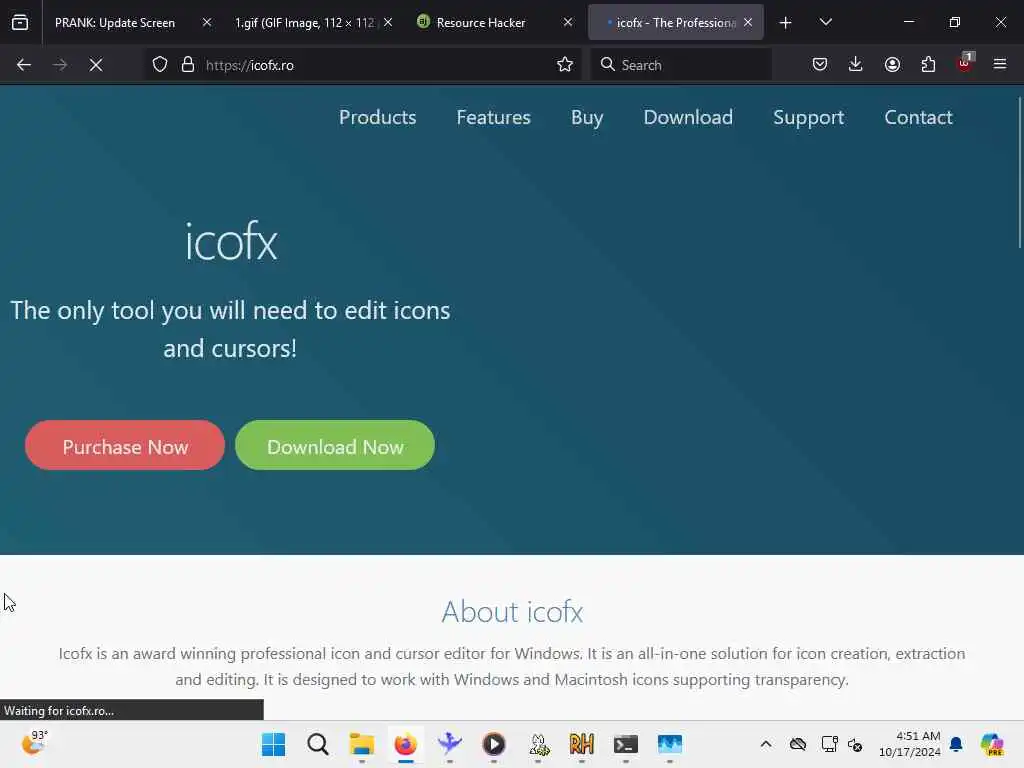Bookmark this page with the star
Screen dimensions: 1024x768
[565, 65]
